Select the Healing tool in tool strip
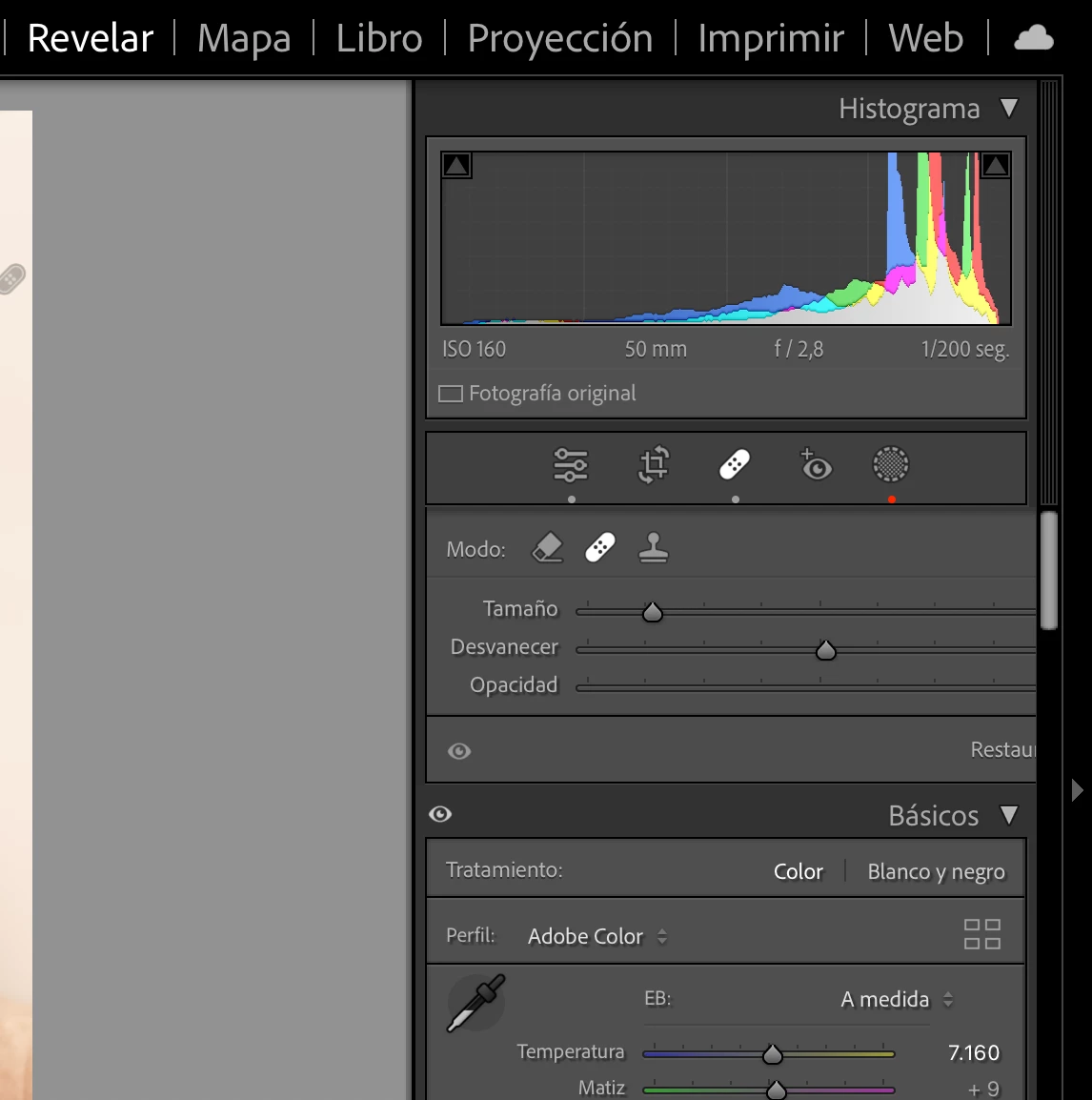1092x1100 pixels. click(735, 464)
